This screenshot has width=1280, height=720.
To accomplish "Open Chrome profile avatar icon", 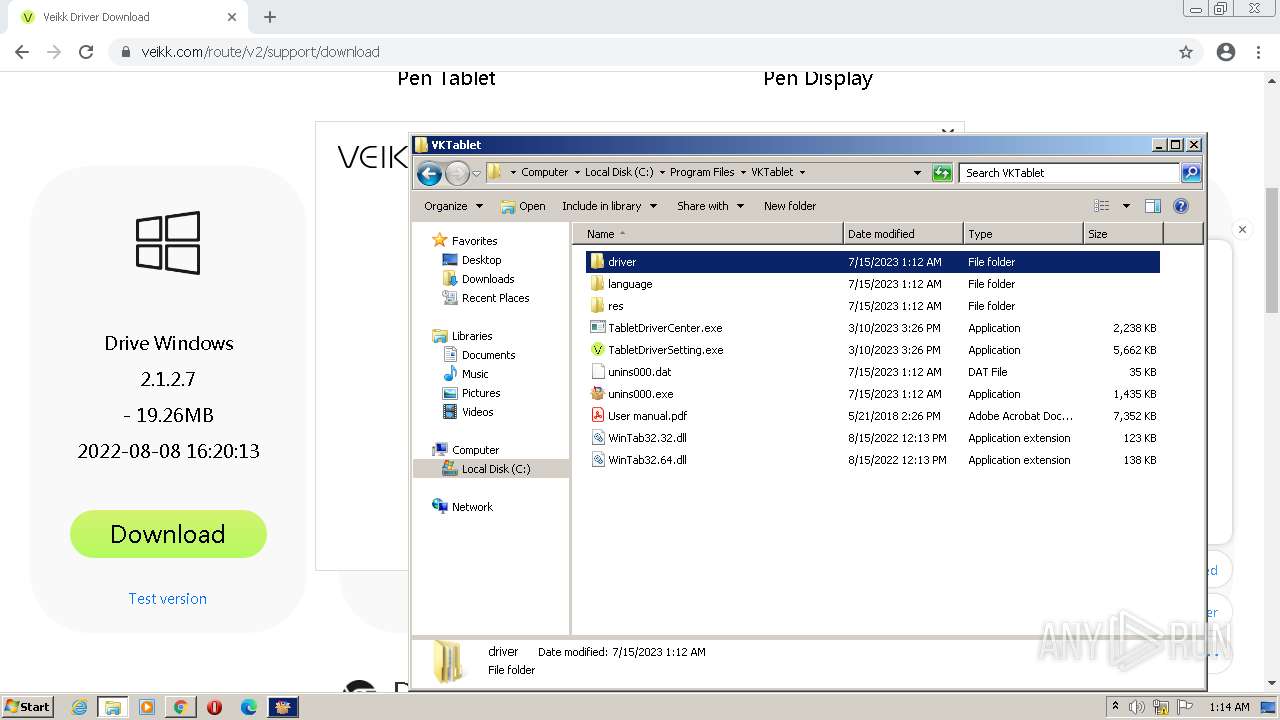I will [1226, 52].
